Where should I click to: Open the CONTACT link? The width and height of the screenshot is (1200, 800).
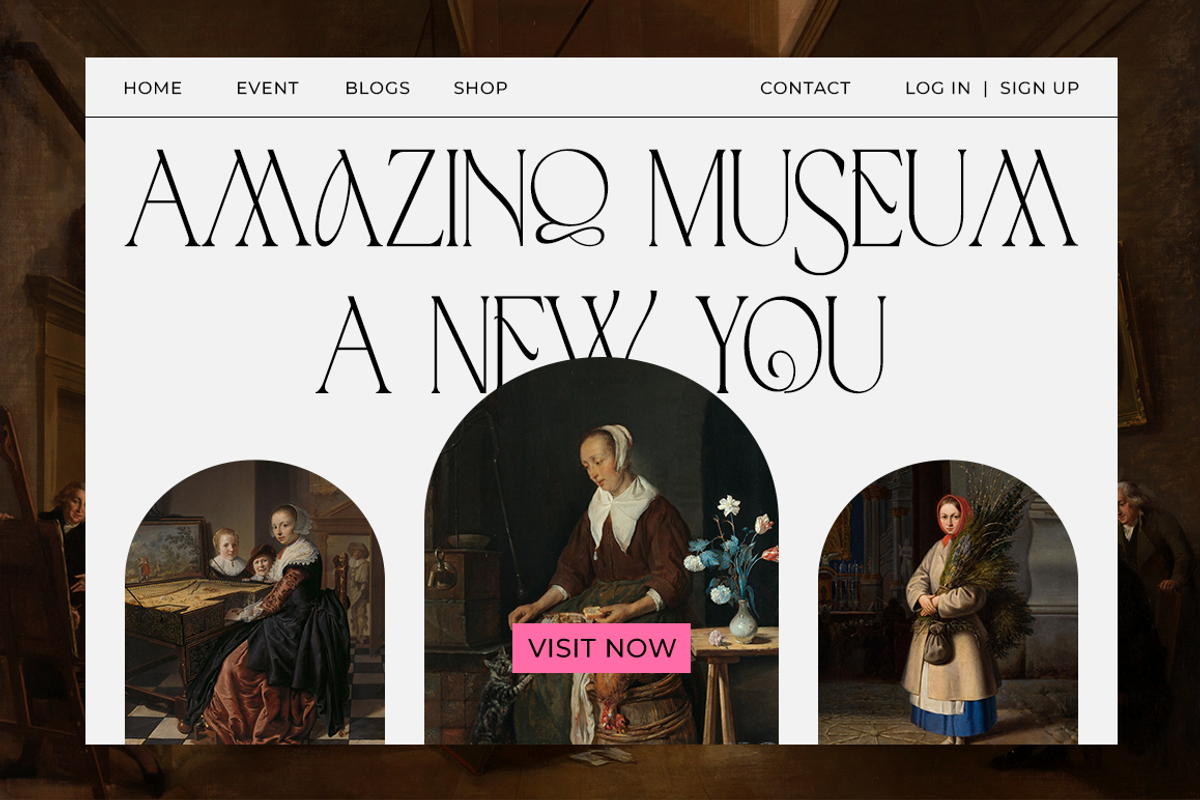(x=805, y=88)
